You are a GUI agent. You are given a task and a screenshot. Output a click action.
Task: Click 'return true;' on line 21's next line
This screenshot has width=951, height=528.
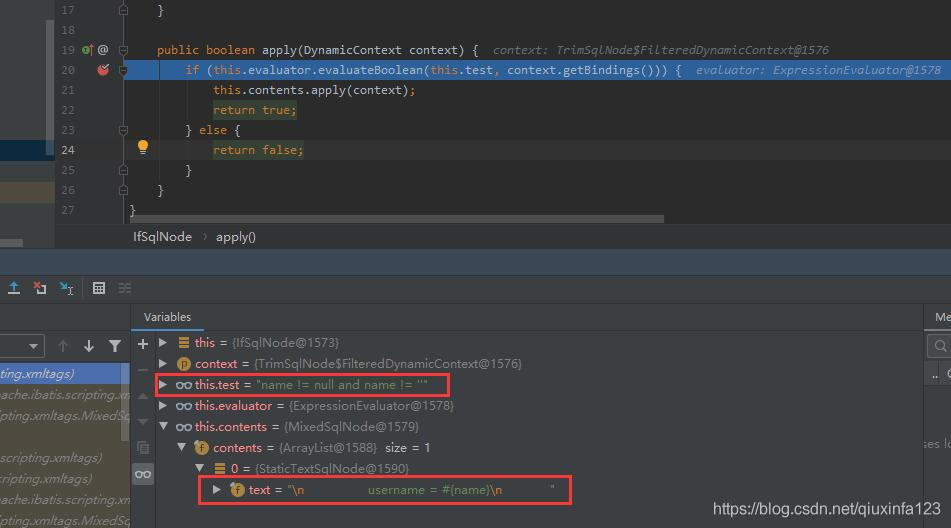(255, 110)
